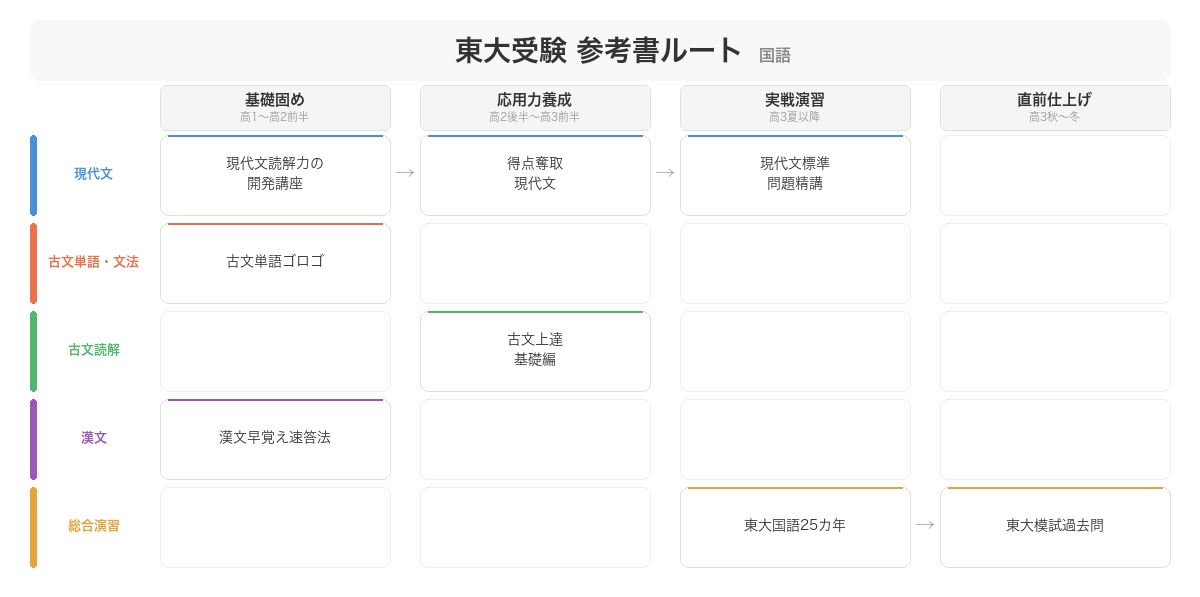Click the 高1〜高2前半 period subtitle
This screenshot has width=1200, height=597.
click(275, 117)
